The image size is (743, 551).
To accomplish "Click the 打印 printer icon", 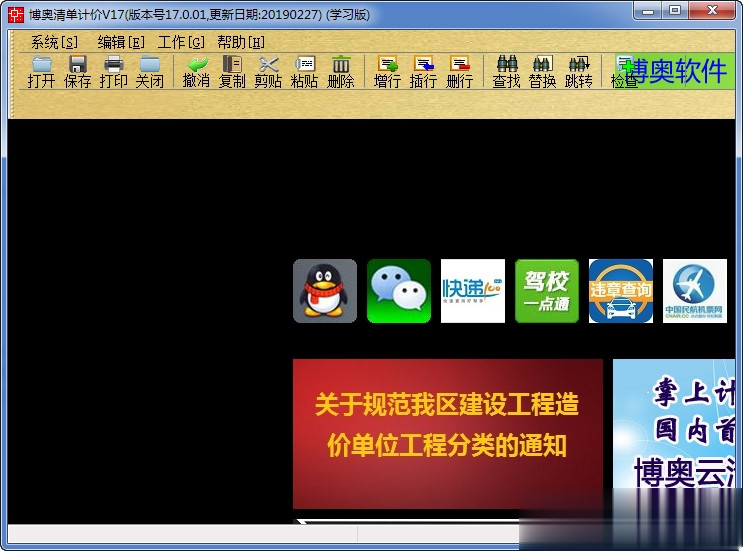I will pos(113,72).
